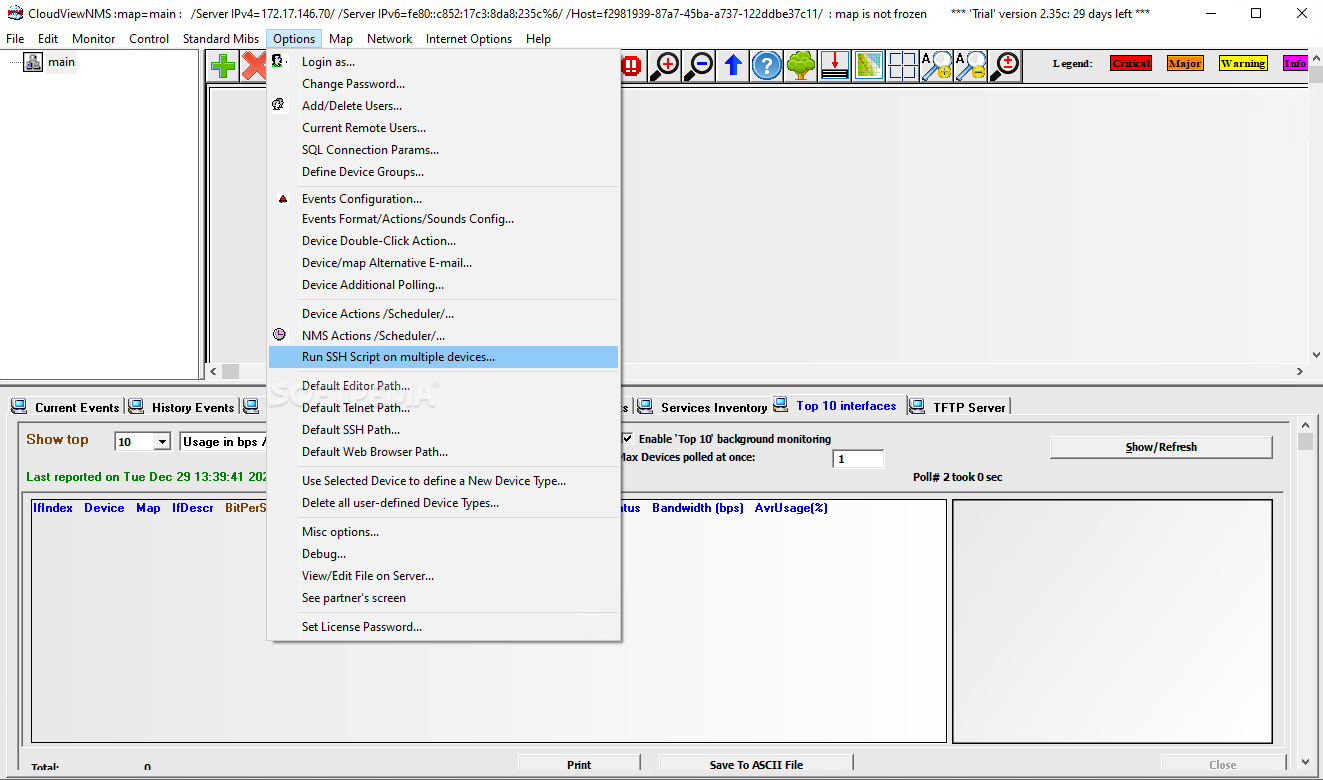Viewport: 1323px width, 780px height.
Task: Select Run SSH Script on multiple devices
Action: [444, 357]
